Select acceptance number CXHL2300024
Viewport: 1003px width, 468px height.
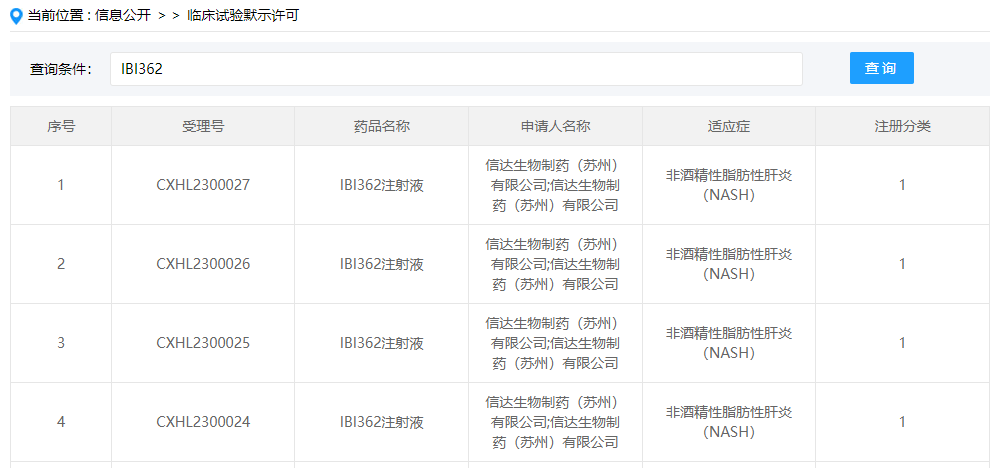tap(203, 422)
